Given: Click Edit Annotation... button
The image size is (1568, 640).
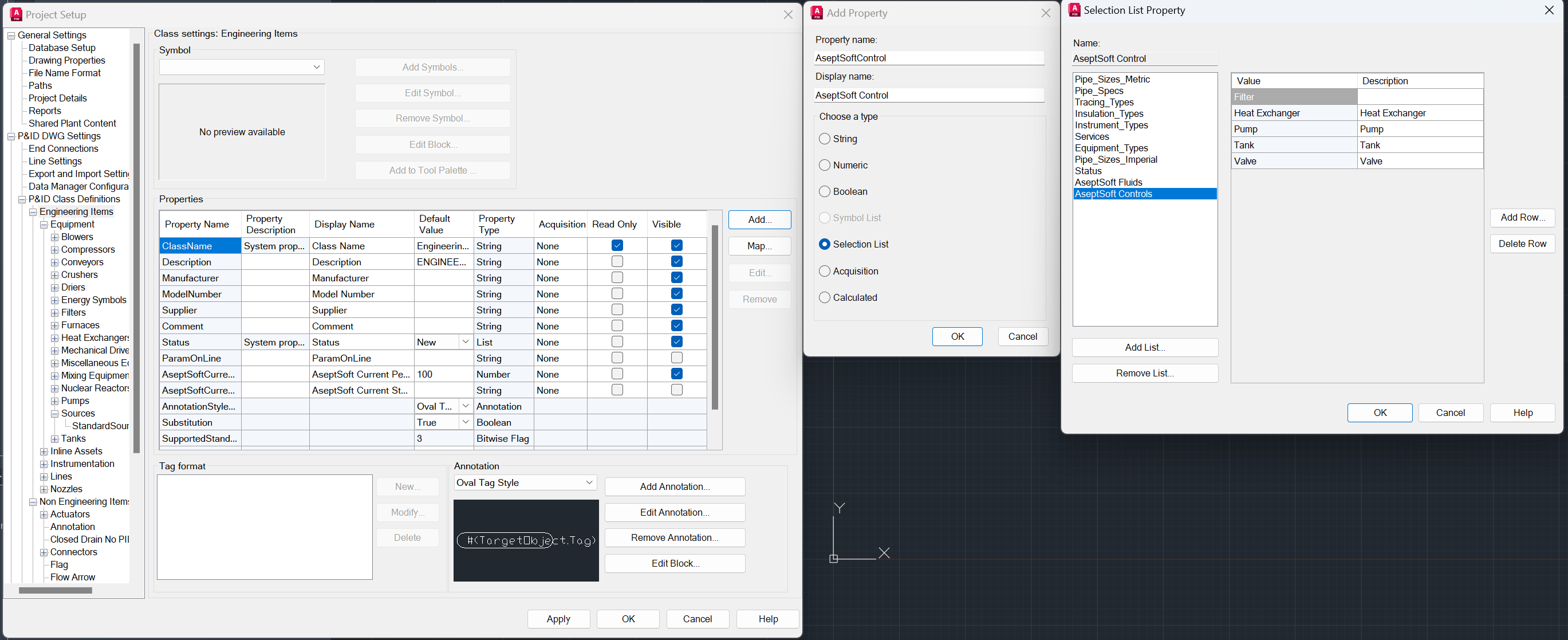Looking at the screenshot, I should 675,512.
